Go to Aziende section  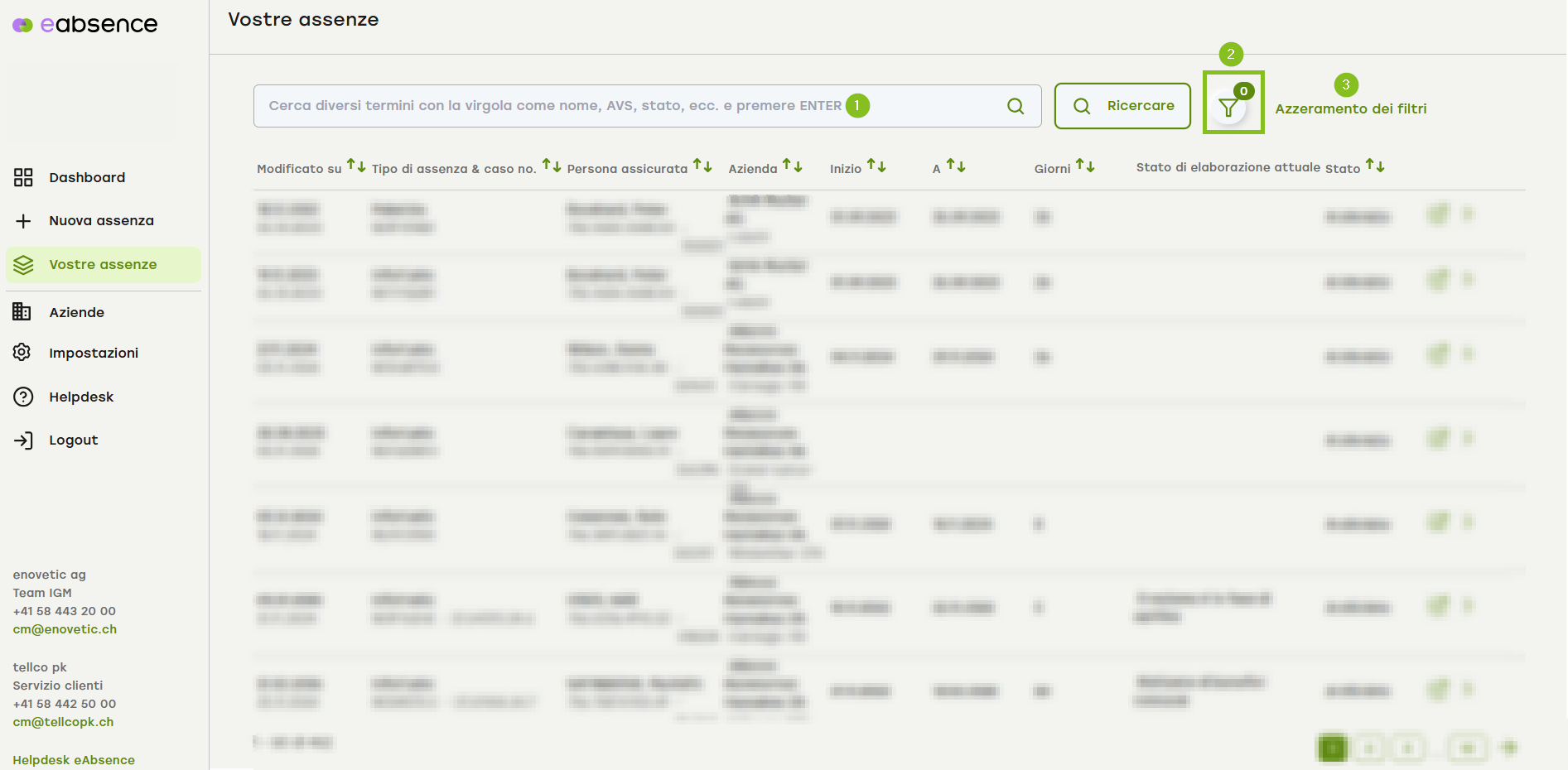[76, 312]
